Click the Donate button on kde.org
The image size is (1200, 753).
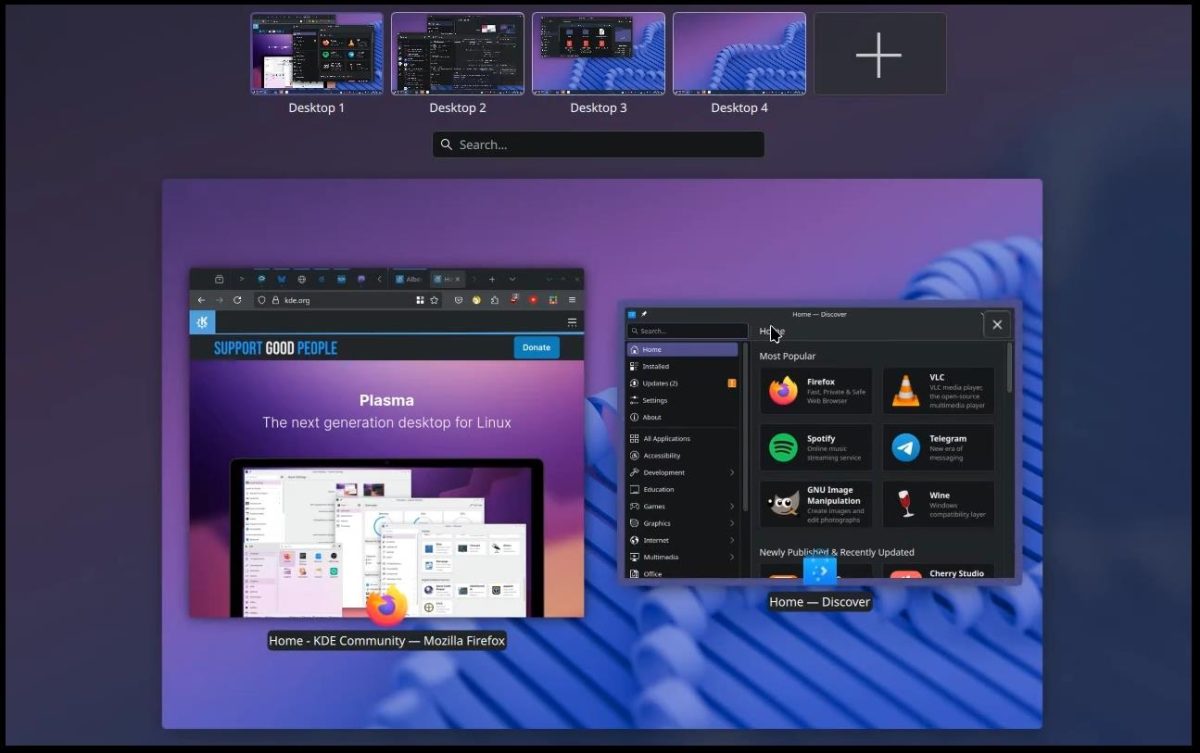[537, 347]
